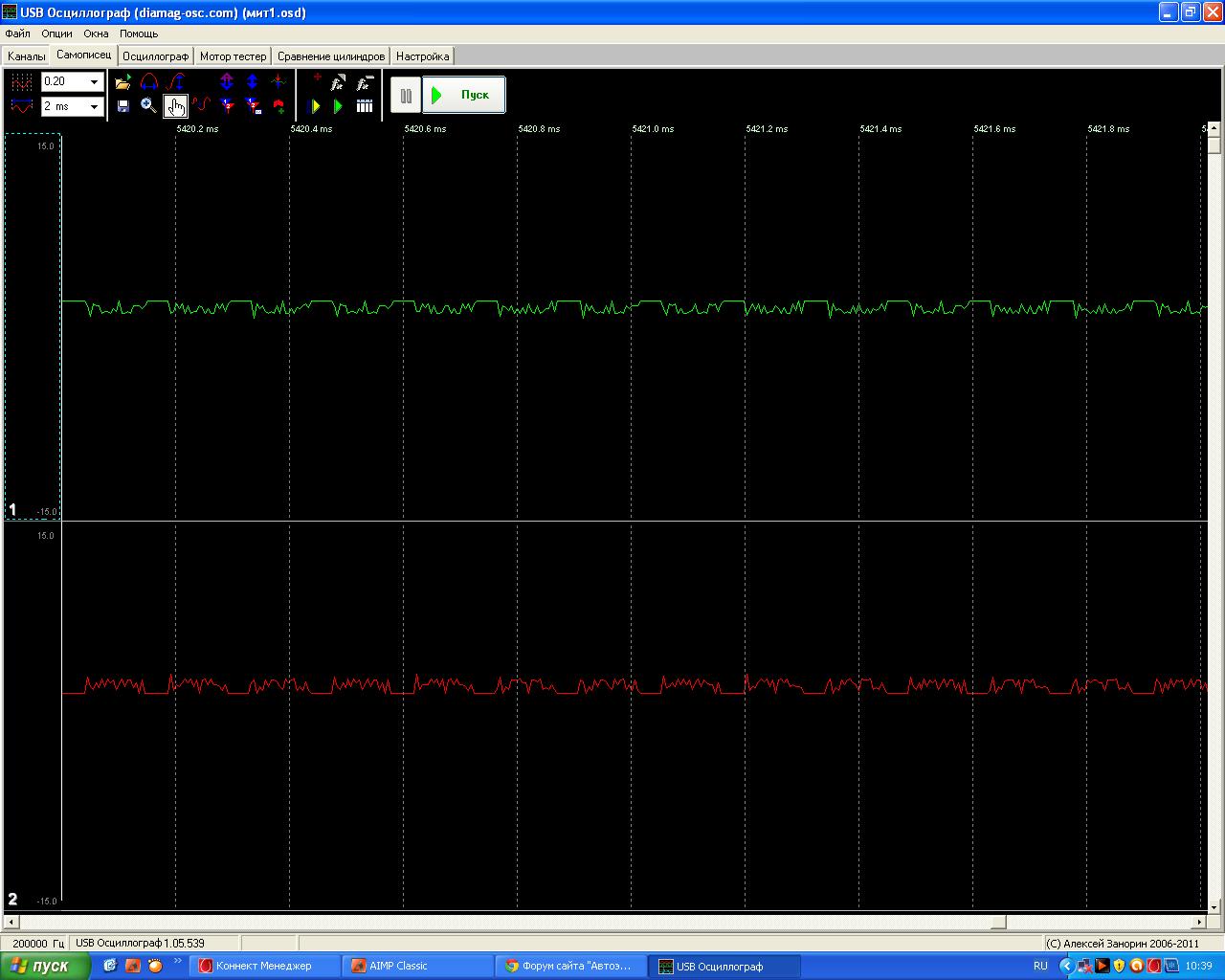1225x980 pixels.
Task: Click the red-green crossed signal icon
Action: coord(278,82)
